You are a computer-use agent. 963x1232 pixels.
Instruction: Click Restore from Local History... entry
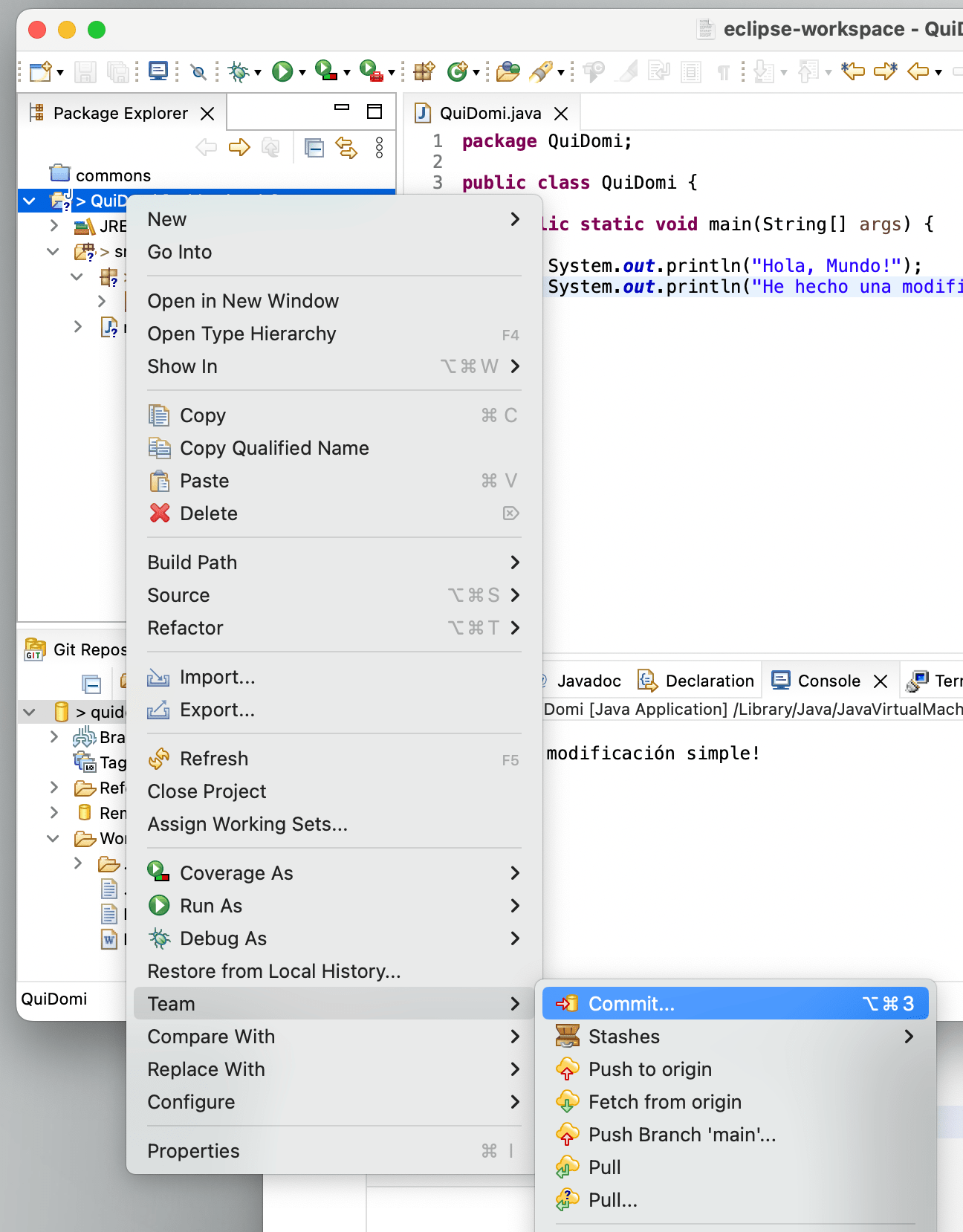click(x=334, y=970)
